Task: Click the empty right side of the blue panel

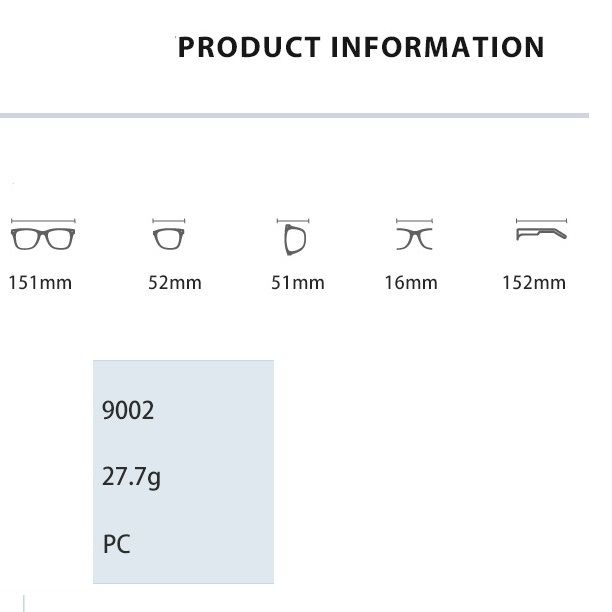Action: click(230, 470)
